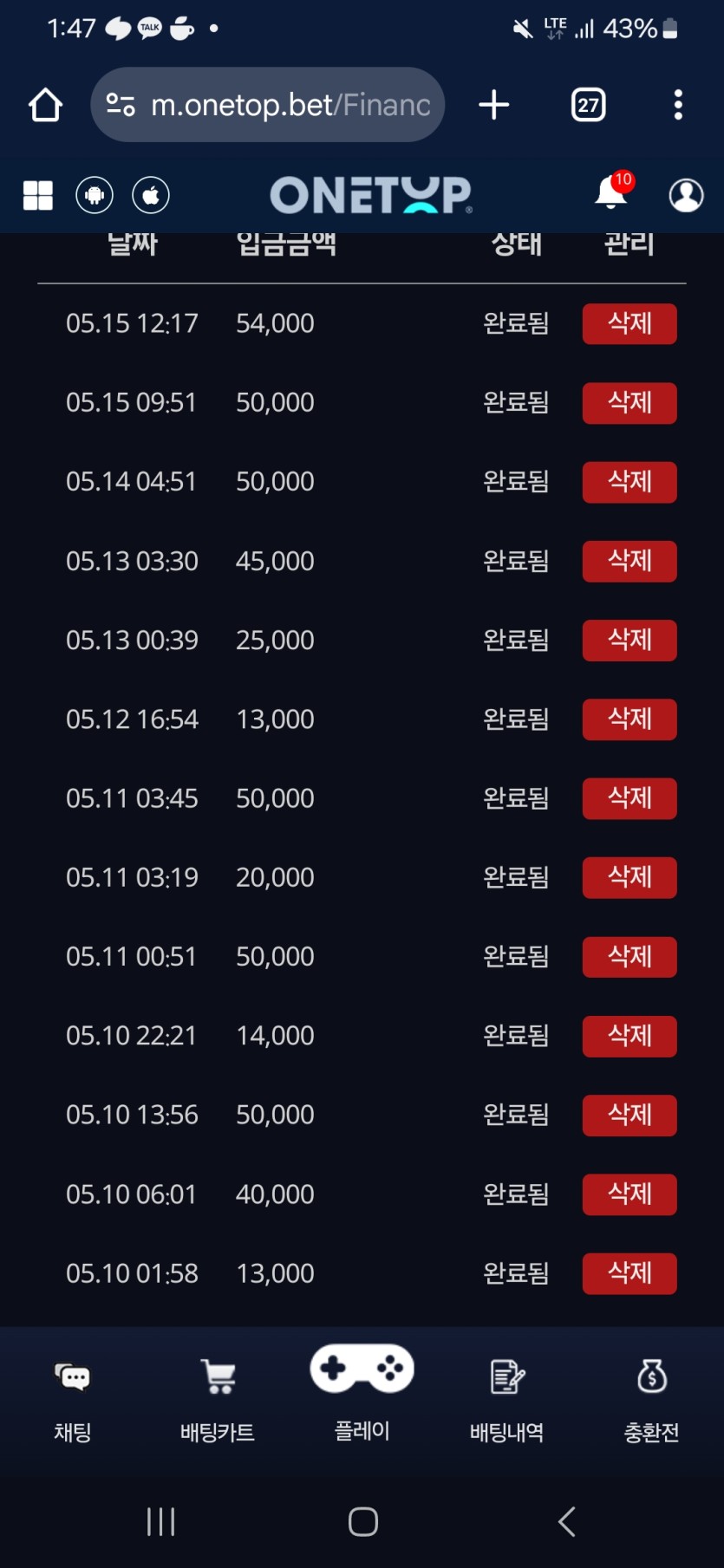Viewport: 724px width, 1568px height.
Task: Tap the site settings icon in address bar
Action: pos(121,106)
